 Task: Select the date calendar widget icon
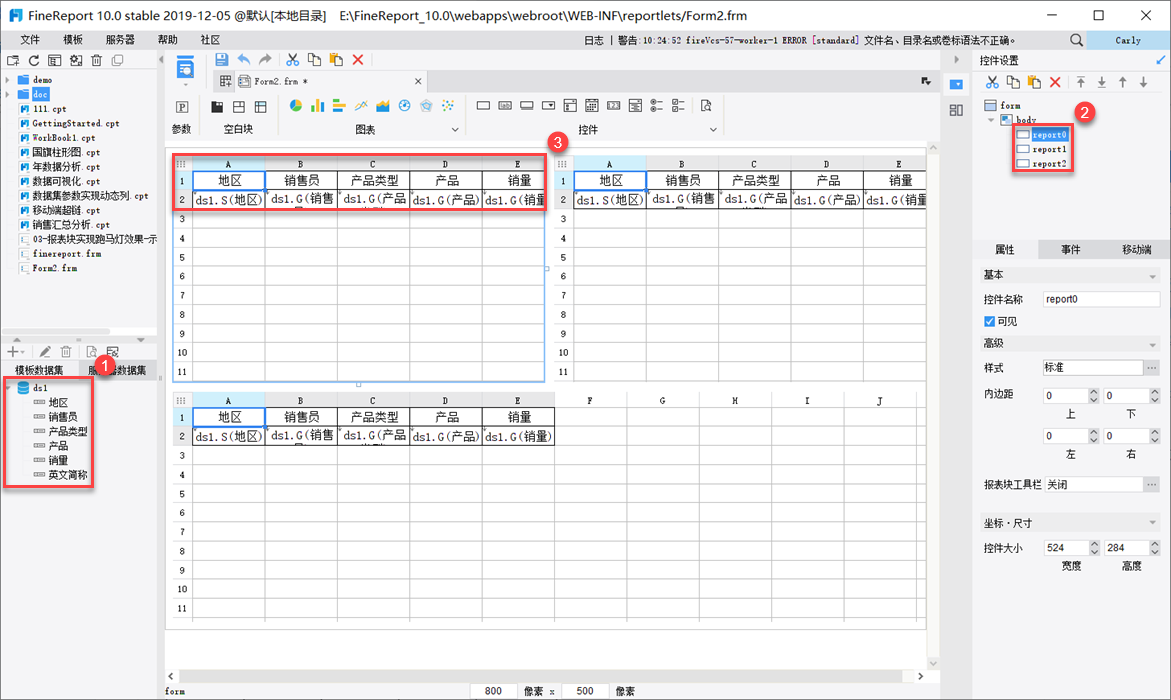591,106
